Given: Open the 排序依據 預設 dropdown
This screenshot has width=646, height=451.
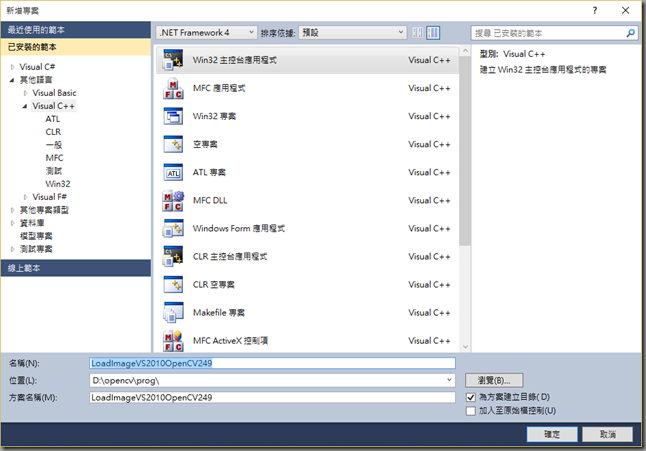Looking at the screenshot, I should [352, 33].
